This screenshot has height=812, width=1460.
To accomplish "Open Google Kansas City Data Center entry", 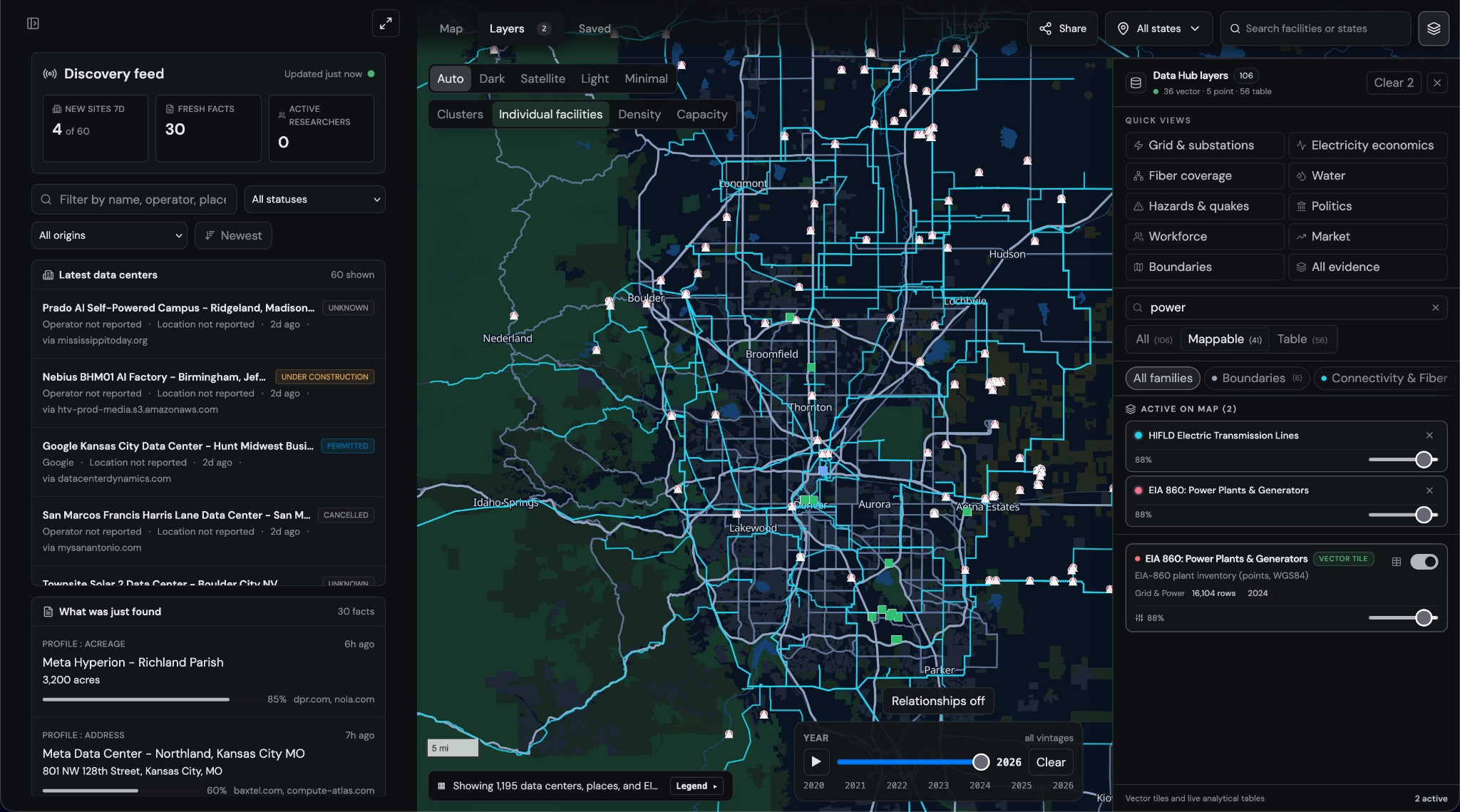I will pos(208,462).
